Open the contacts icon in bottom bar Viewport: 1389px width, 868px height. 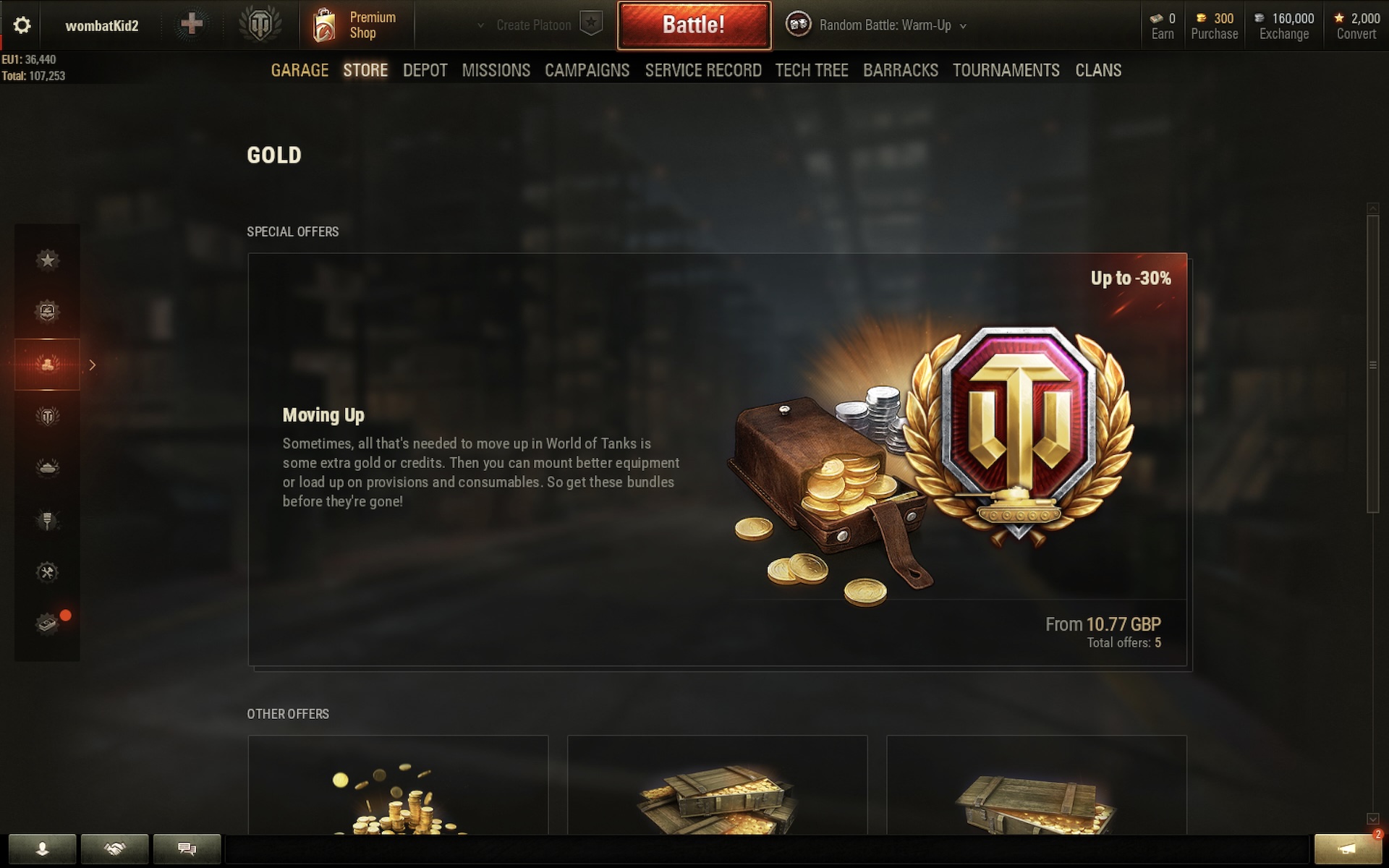(x=43, y=848)
